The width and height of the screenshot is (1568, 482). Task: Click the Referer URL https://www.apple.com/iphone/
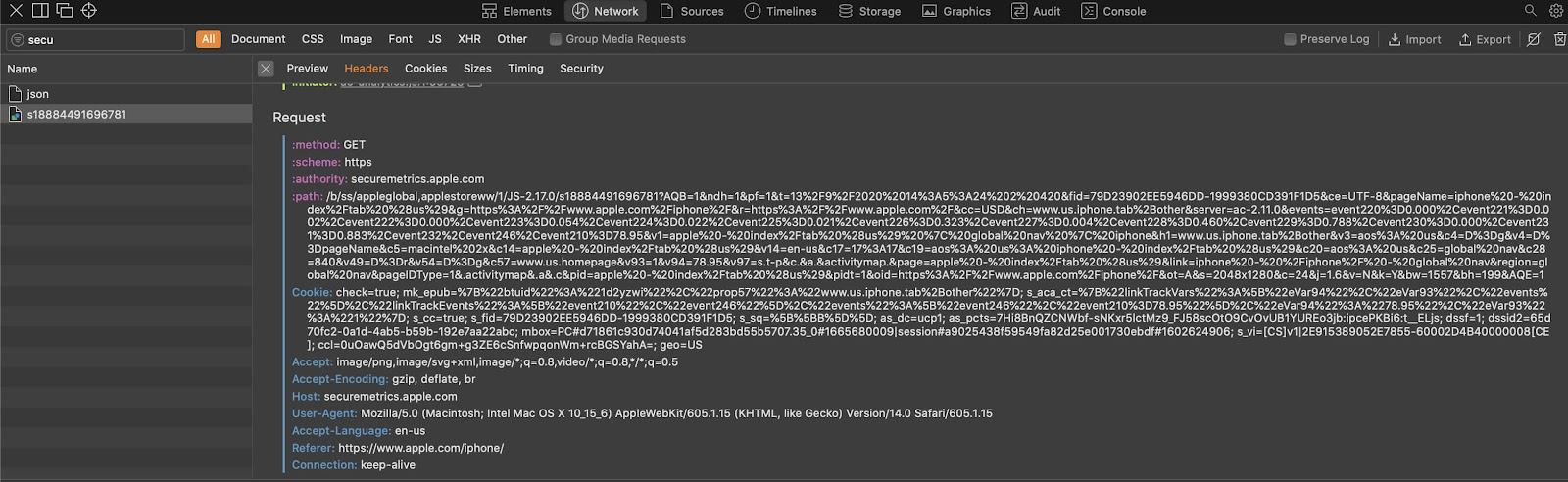(421, 449)
